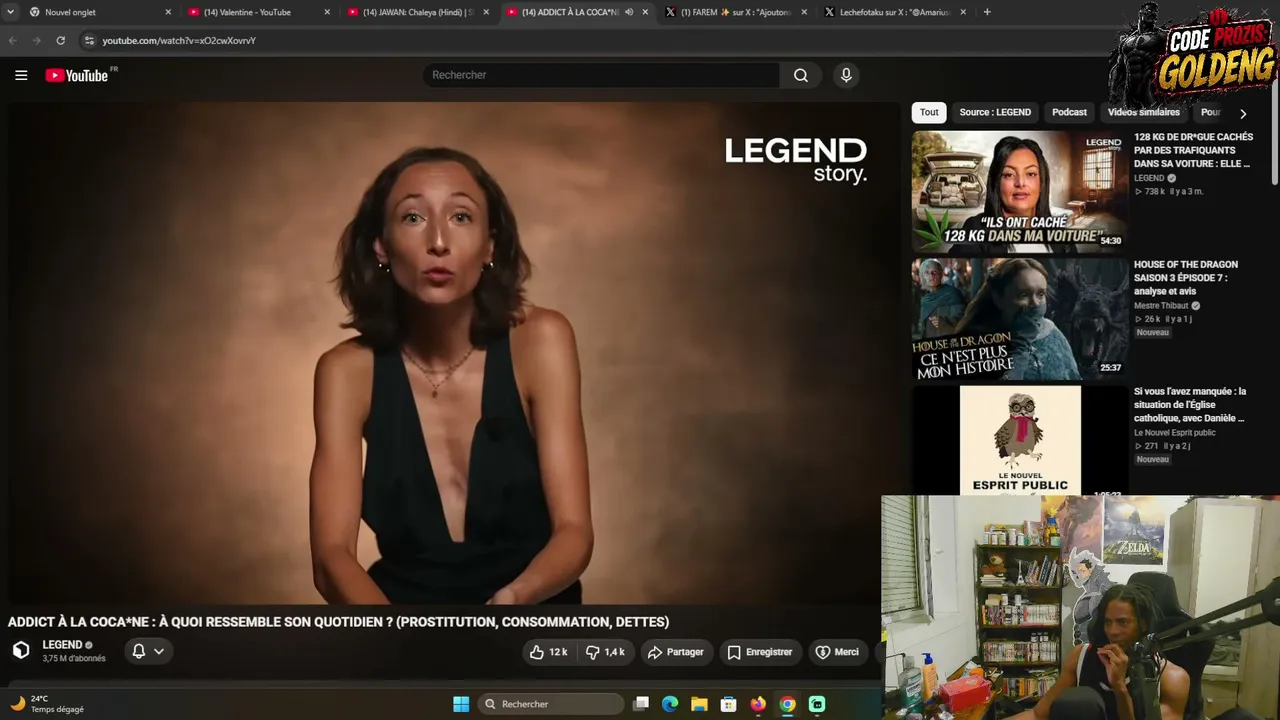The image size is (1280, 720).
Task: Click the taskbar Rechercher search box
Action: [x=551, y=704]
